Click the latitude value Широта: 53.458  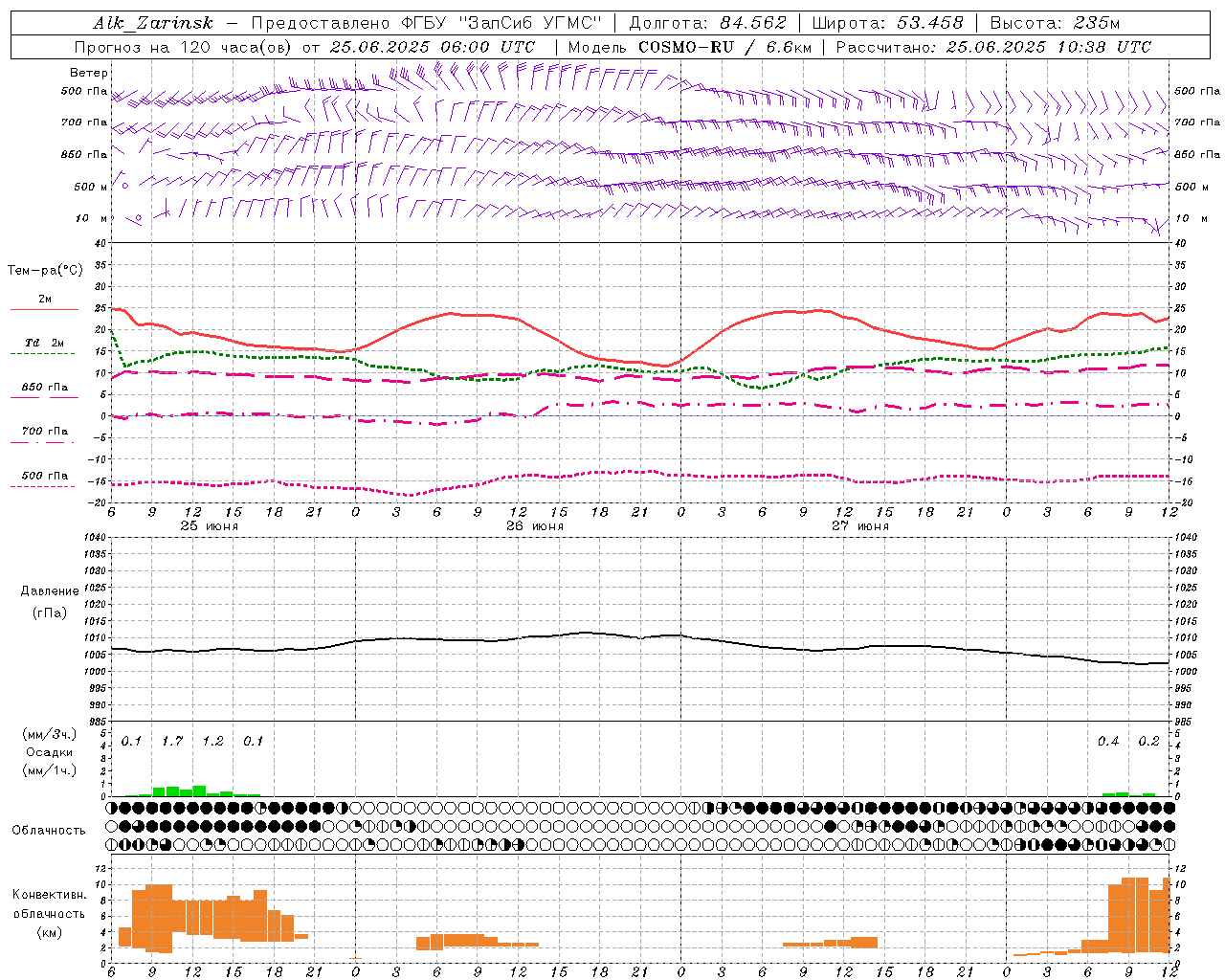click(887, 23)
